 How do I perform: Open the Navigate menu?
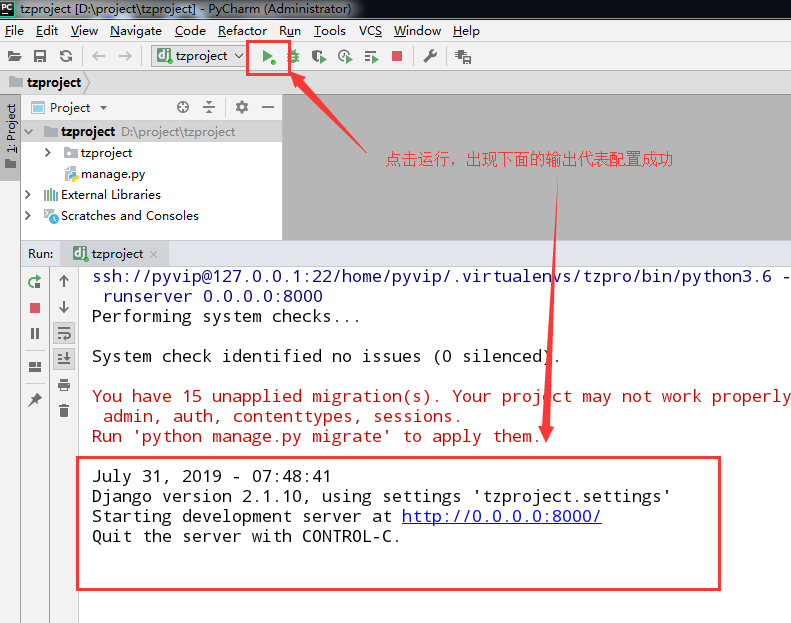[136, 31]
